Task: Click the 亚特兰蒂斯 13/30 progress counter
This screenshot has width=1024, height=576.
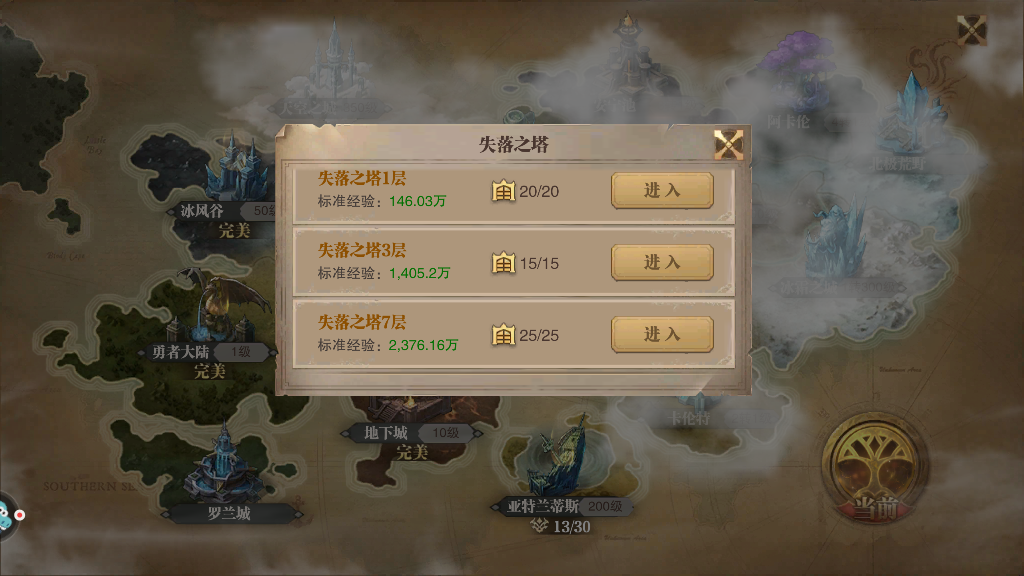Action: 560,526
